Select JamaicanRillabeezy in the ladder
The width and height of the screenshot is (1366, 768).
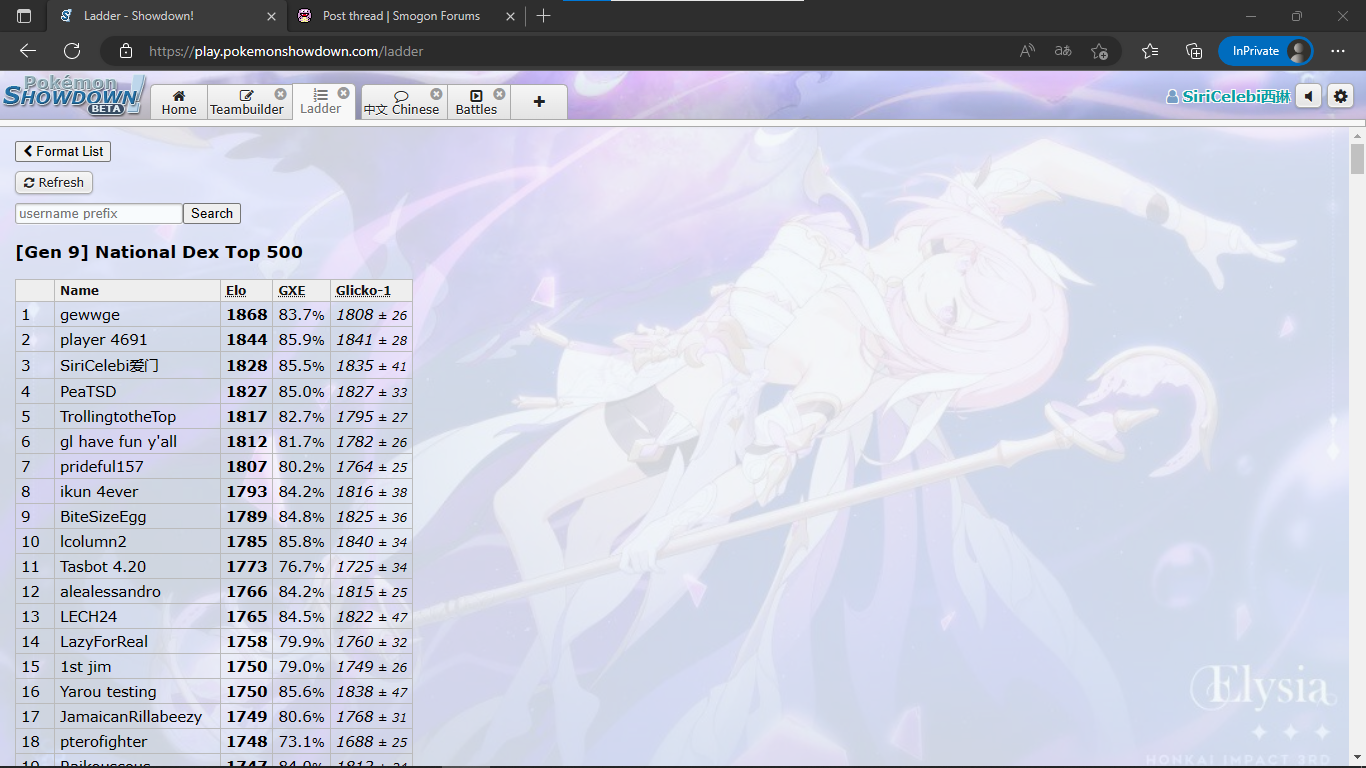[x=131, y=716]
